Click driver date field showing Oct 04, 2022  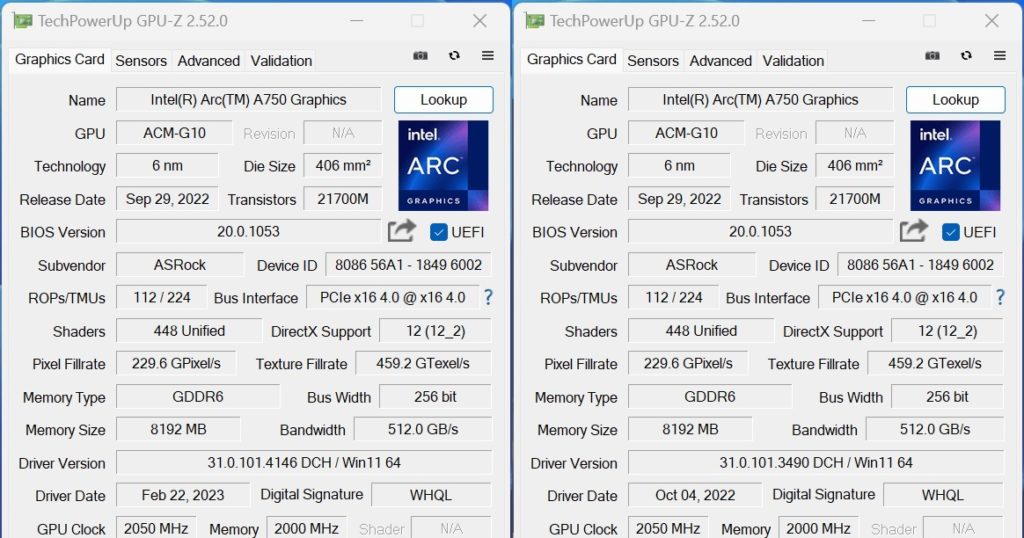pos(695,495)
